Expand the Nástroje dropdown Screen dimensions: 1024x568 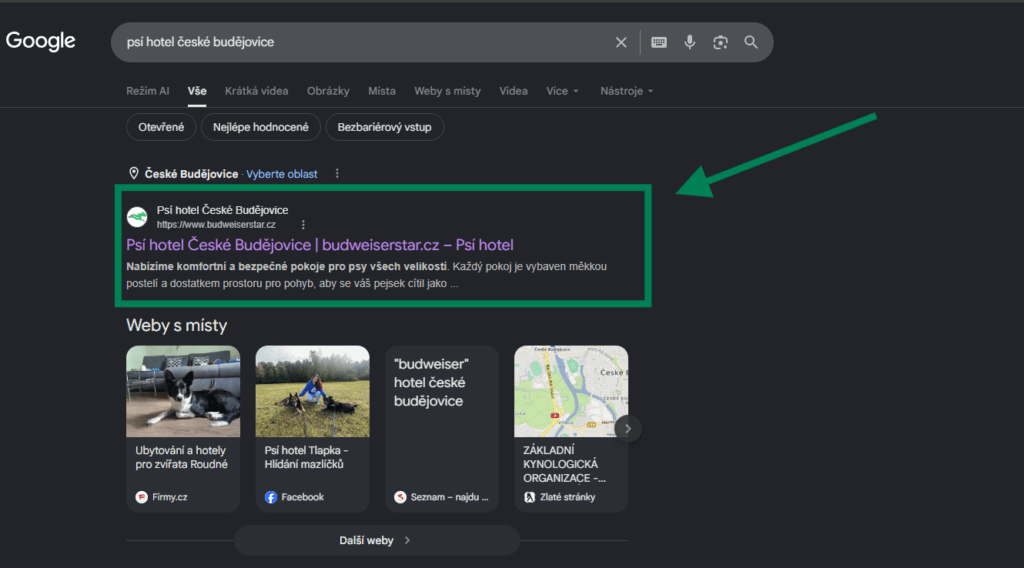click(x=626, y=91)
